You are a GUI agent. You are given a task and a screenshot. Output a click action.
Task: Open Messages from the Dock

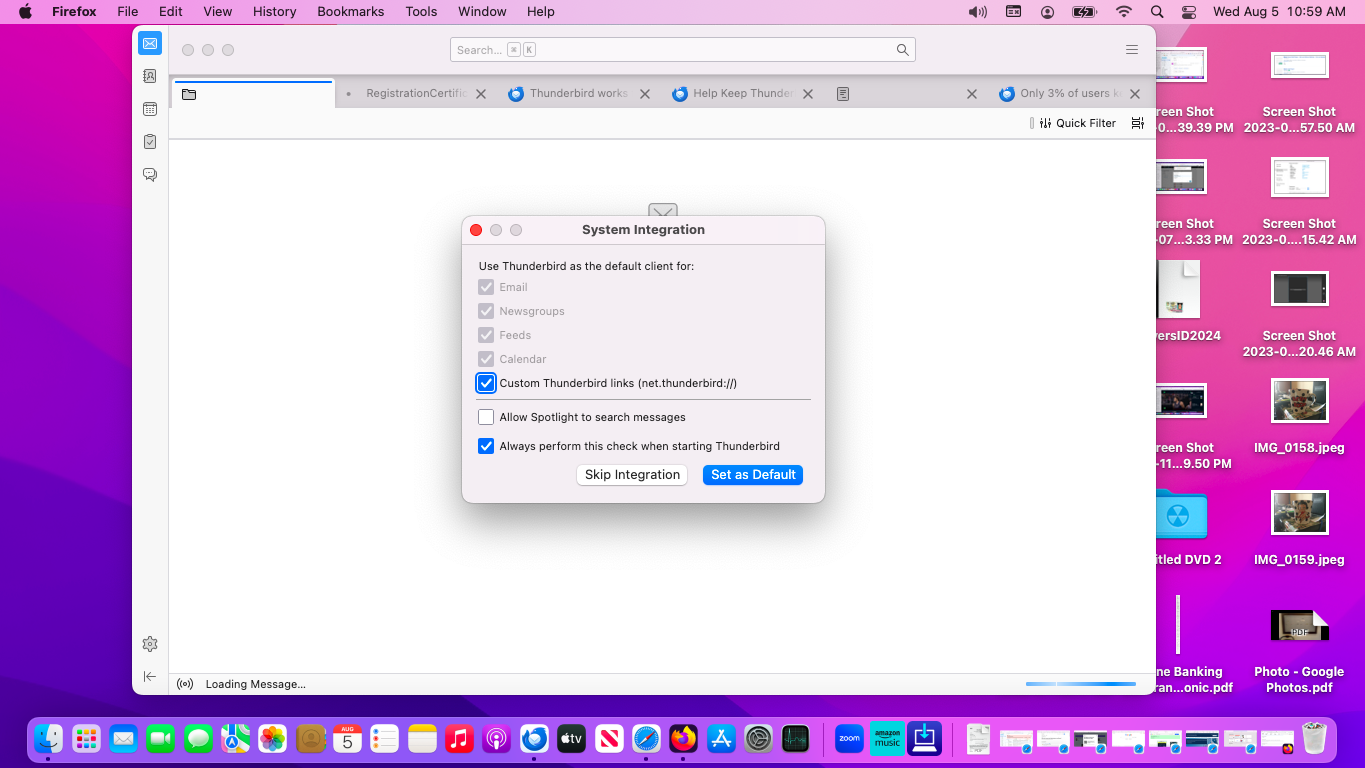[198, 739]
